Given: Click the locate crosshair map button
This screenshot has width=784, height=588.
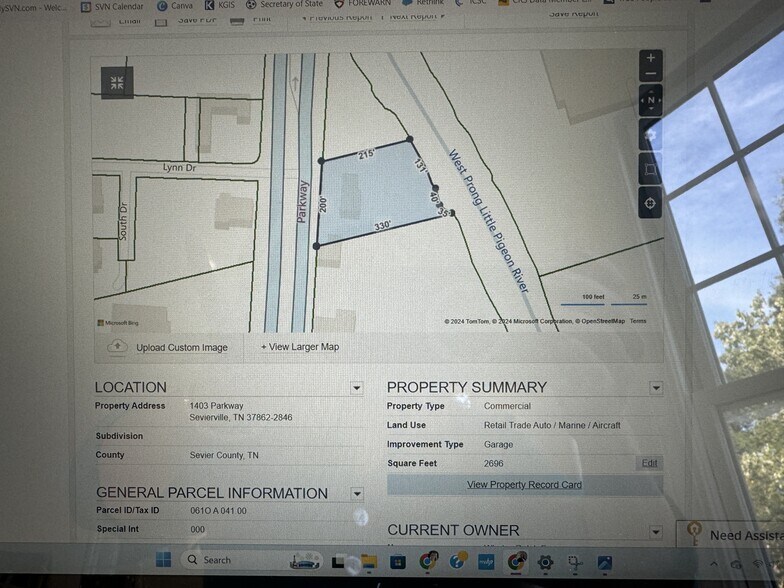Looking at the screenshot, I should pos(651,203).
